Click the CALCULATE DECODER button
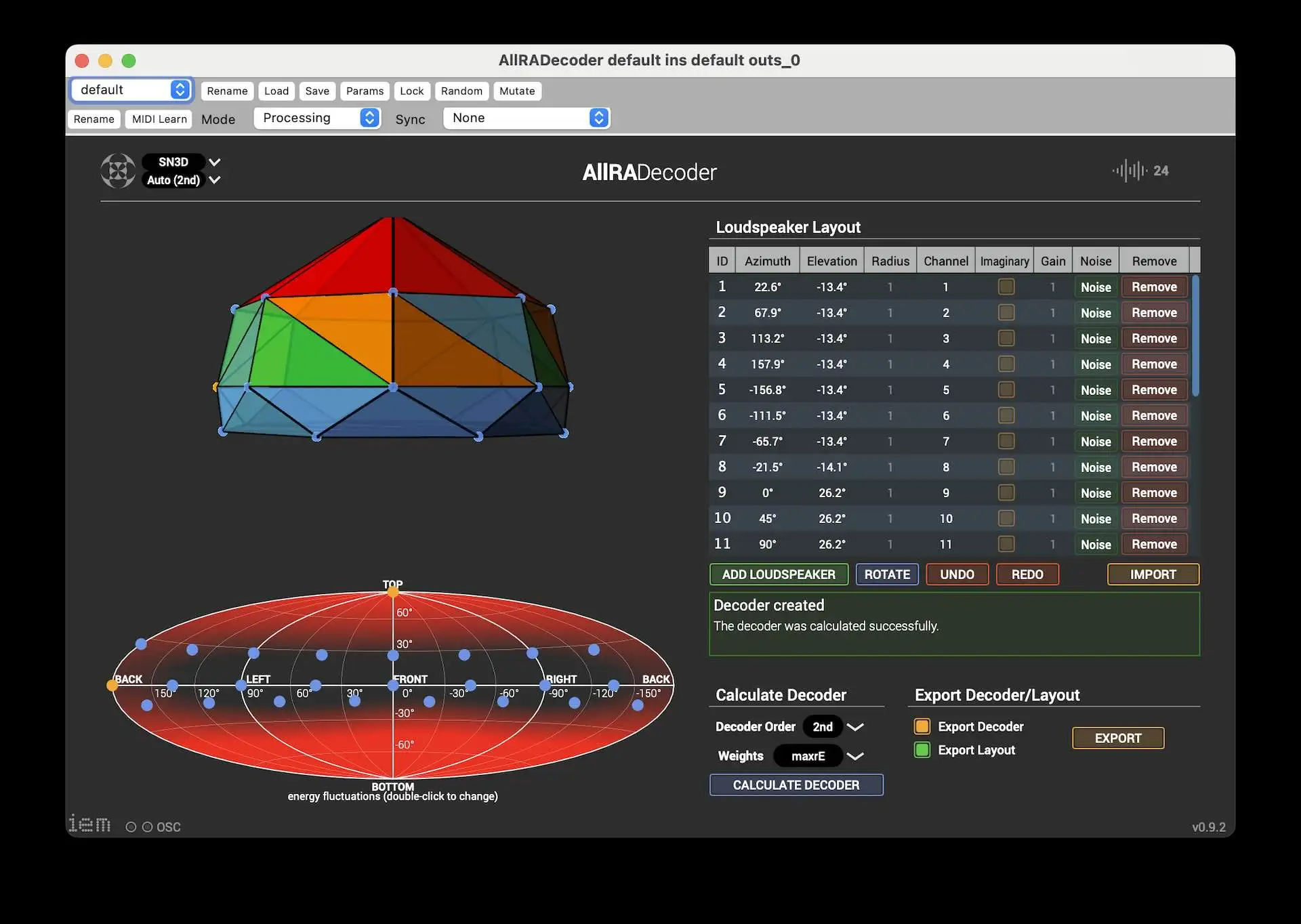 pyautogui.click(x=796, y=784)
